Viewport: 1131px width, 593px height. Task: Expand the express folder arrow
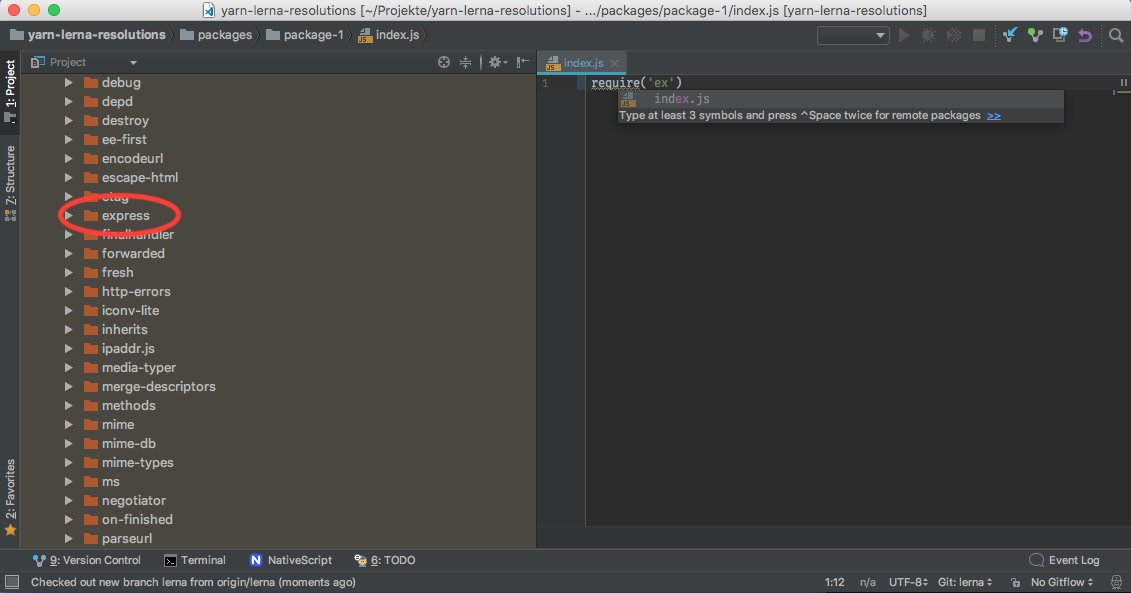click(69, 215)
